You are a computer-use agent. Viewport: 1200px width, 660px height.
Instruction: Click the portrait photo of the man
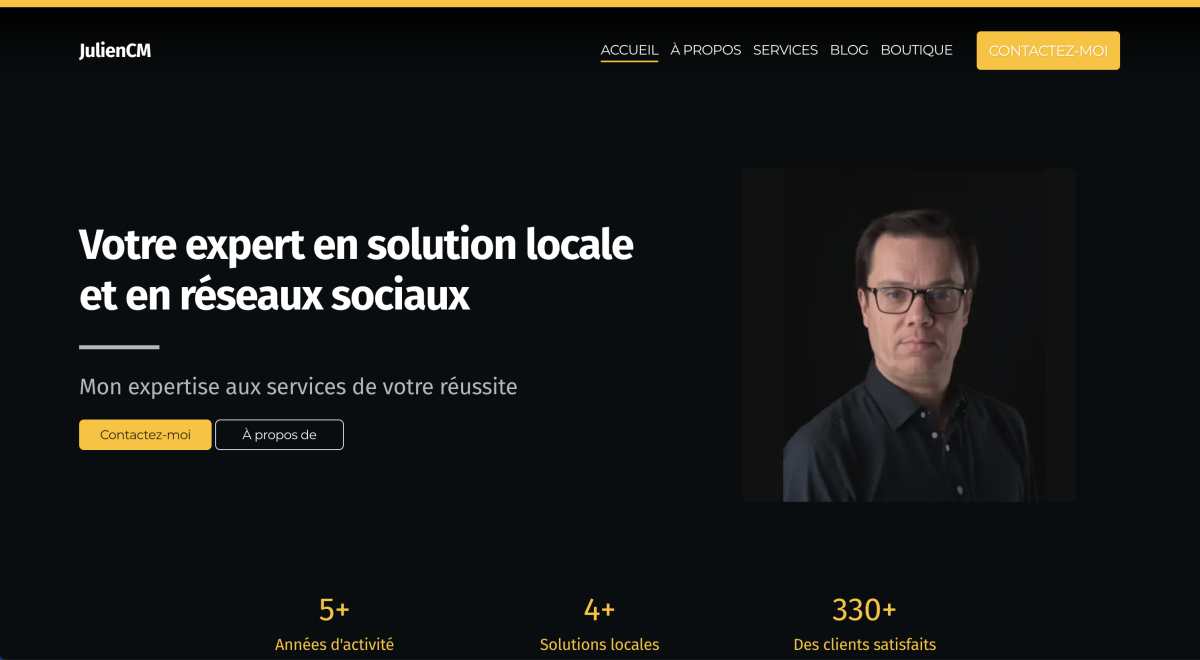pos(909,335)
